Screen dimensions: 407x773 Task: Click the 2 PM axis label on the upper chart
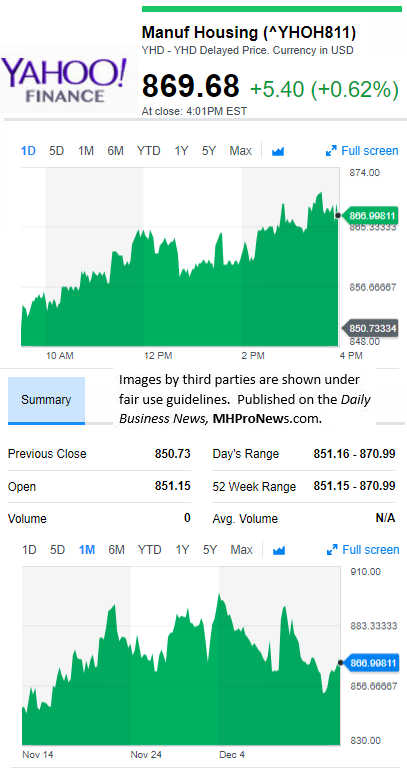(x=253, y=355)
